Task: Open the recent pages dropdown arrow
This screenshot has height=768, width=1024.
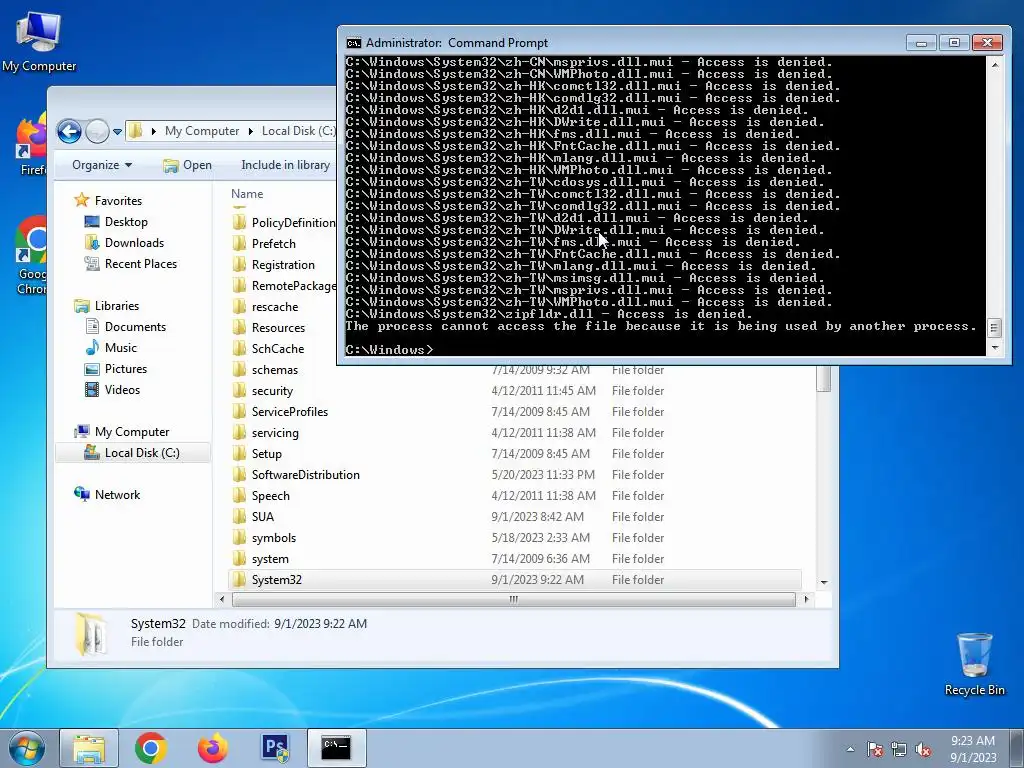Action: (118, 131)
